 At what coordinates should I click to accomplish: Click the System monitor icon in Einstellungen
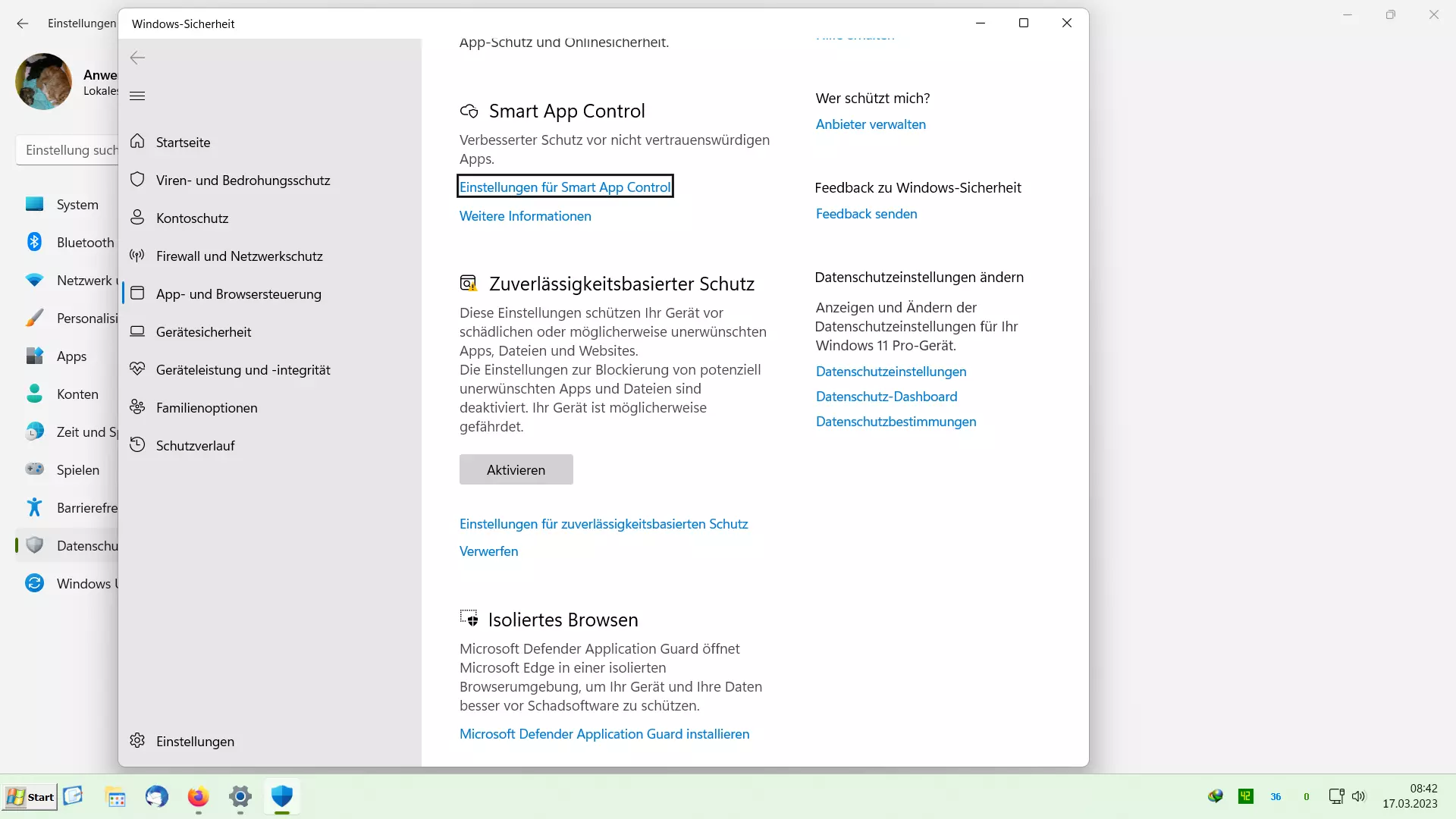click(34, 204)
